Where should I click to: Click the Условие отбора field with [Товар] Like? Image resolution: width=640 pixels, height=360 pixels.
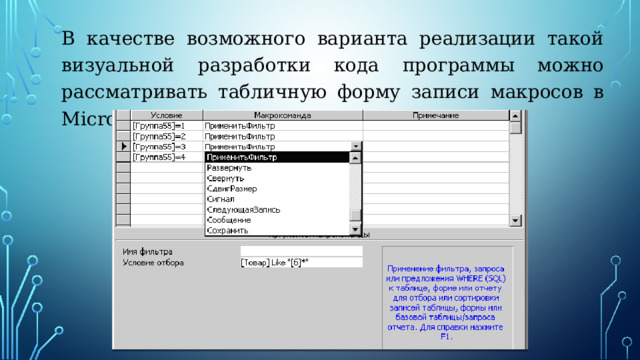[301, 262]
